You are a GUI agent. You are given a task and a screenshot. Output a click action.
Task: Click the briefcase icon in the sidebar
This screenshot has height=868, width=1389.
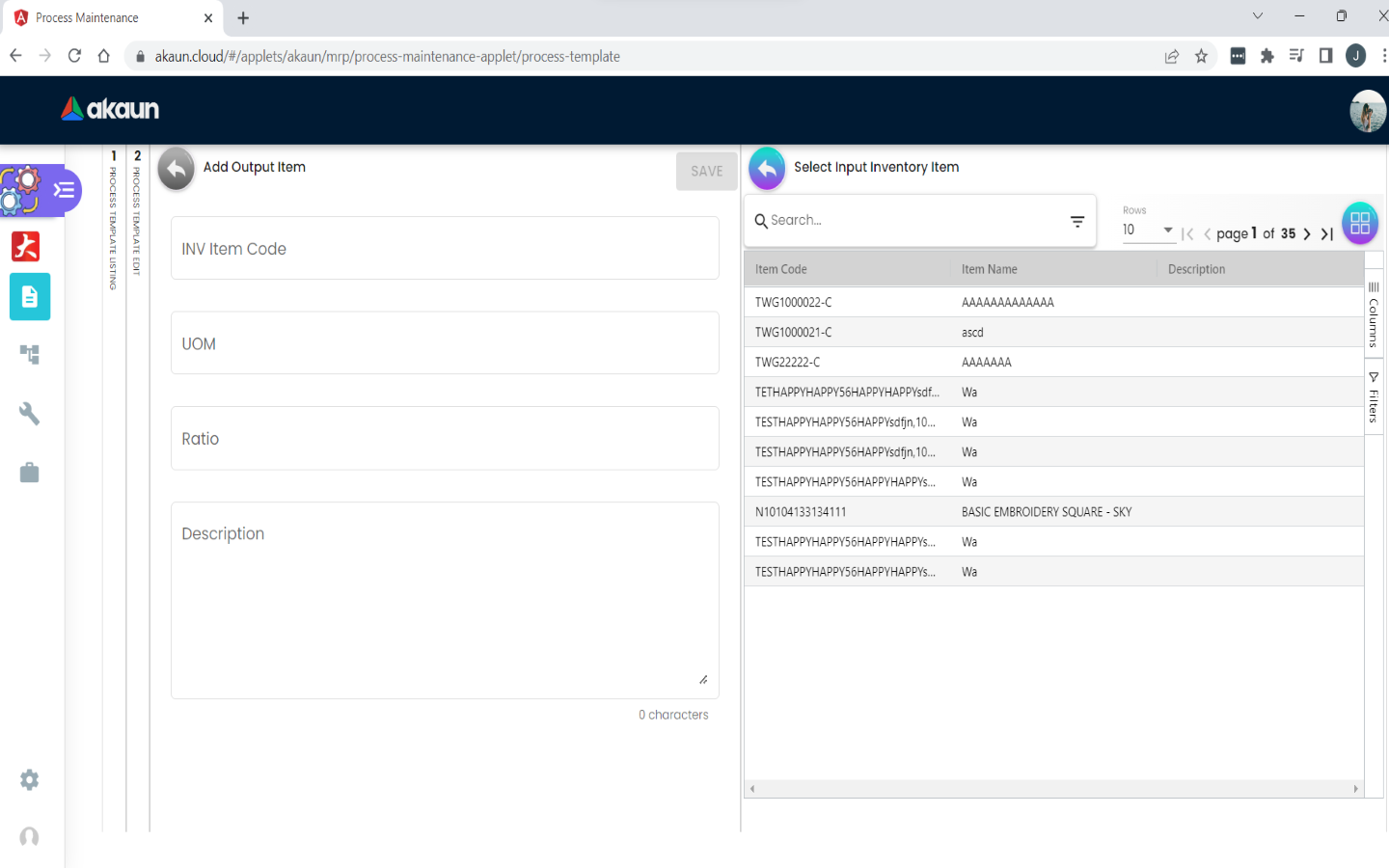30,473
